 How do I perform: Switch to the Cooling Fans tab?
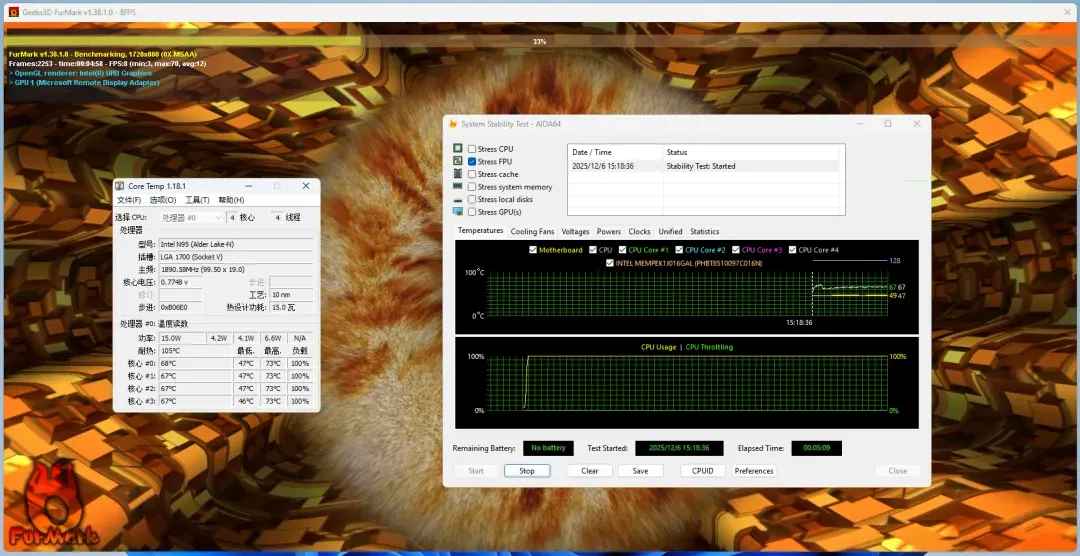pyautogui.click(x=532, y=231)
